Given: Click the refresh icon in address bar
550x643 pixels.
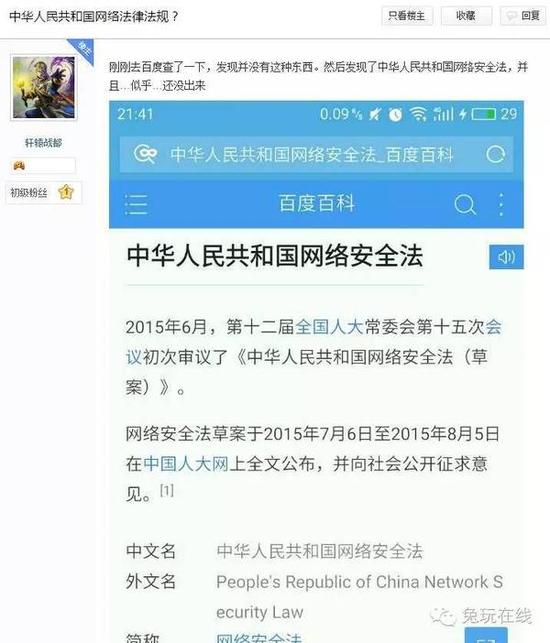Looking at the screenshot, I should 495,155.
